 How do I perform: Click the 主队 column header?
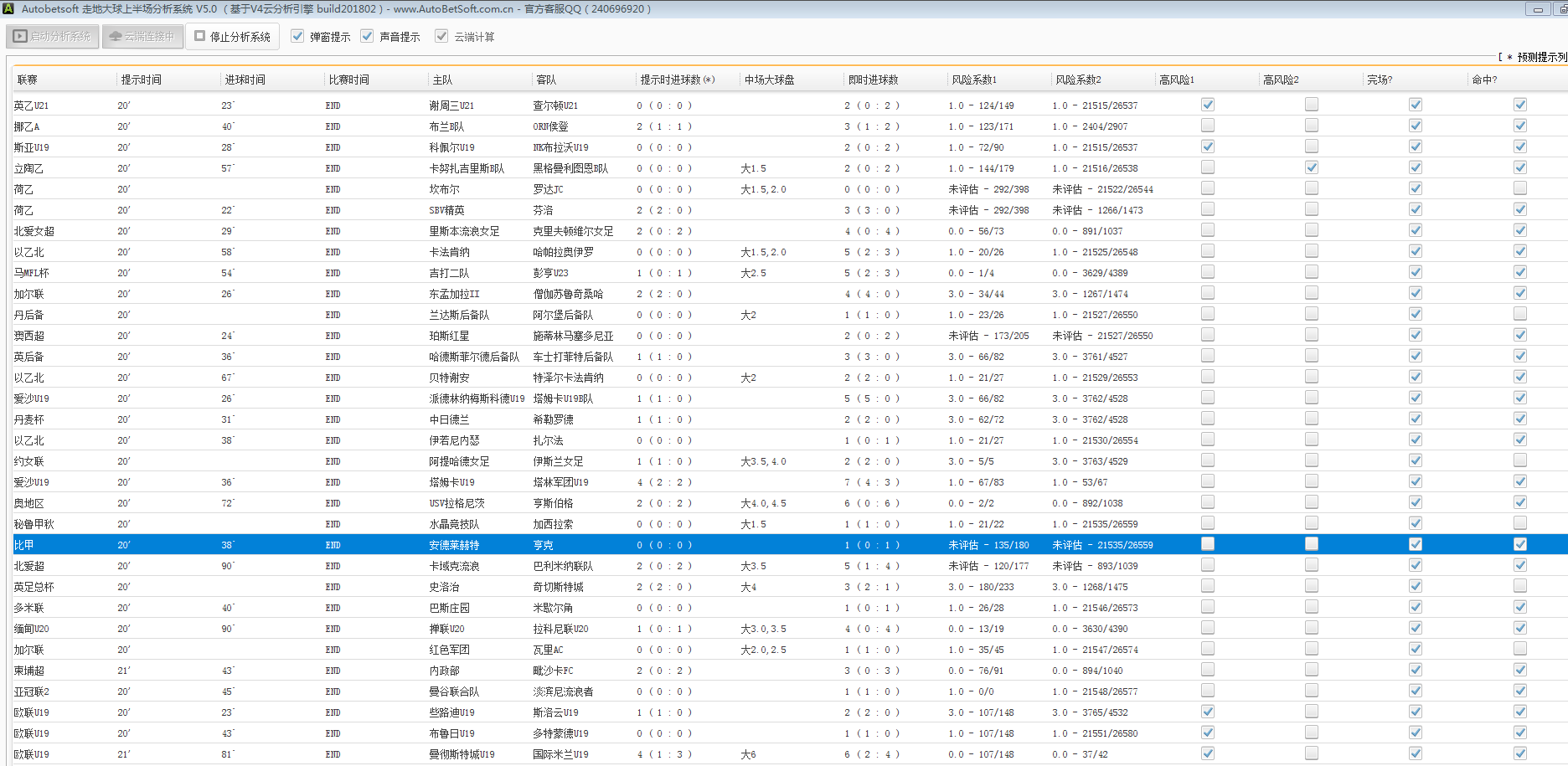point(442,80)
